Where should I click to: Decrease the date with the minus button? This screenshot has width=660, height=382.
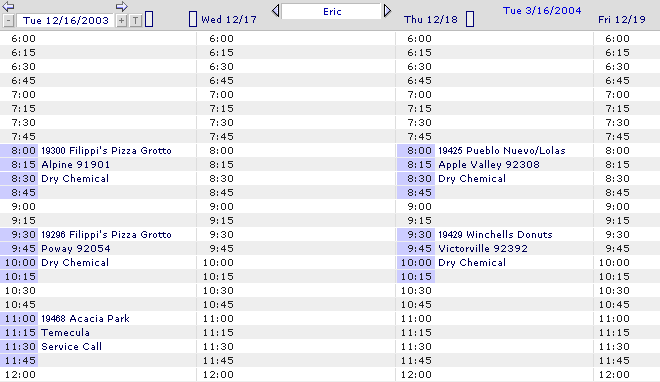(9, 21)
